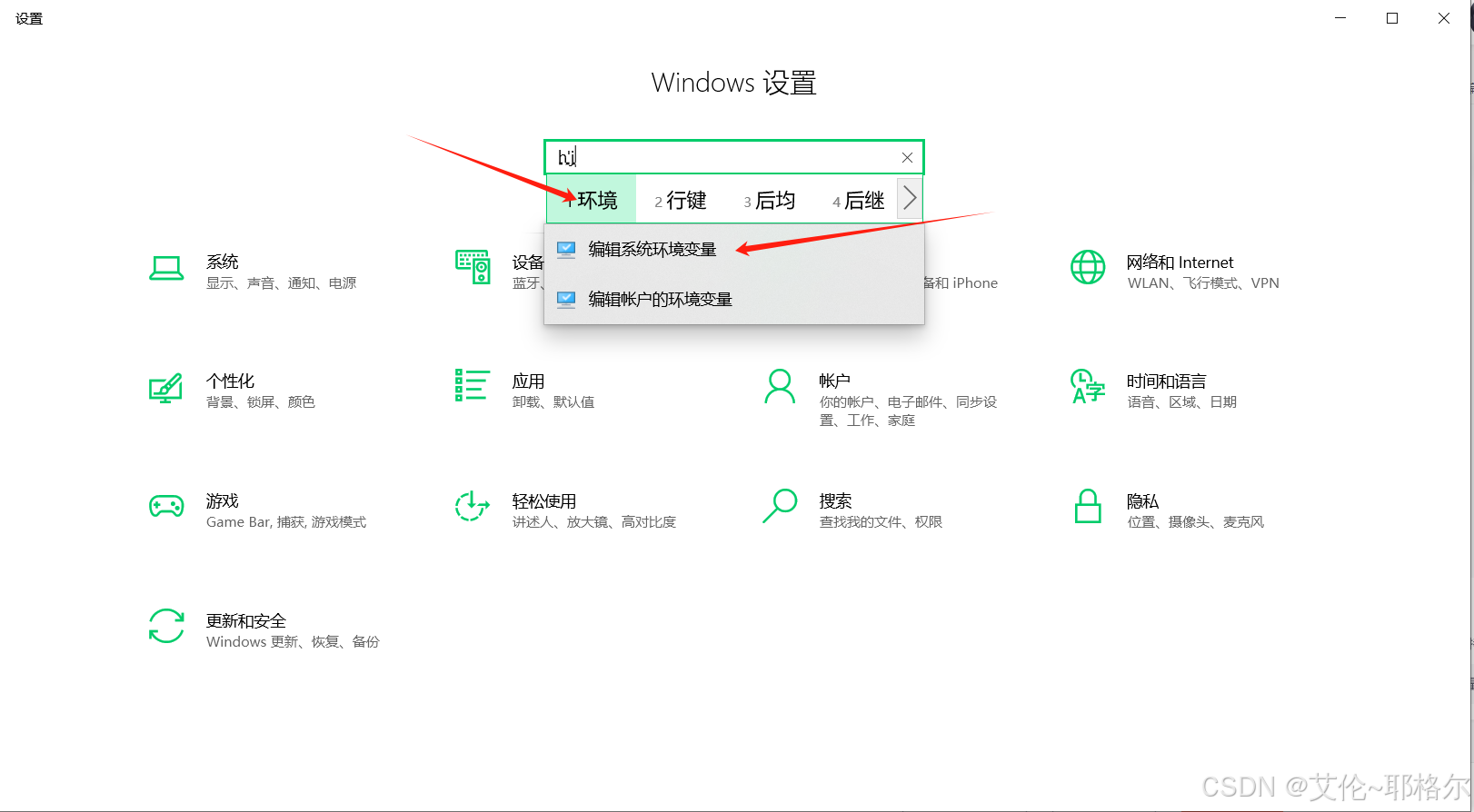Image resolution: width=1474 pixels, height=812 pixels.
Task: Open the 游戏 controller icon
Action: 166,506
